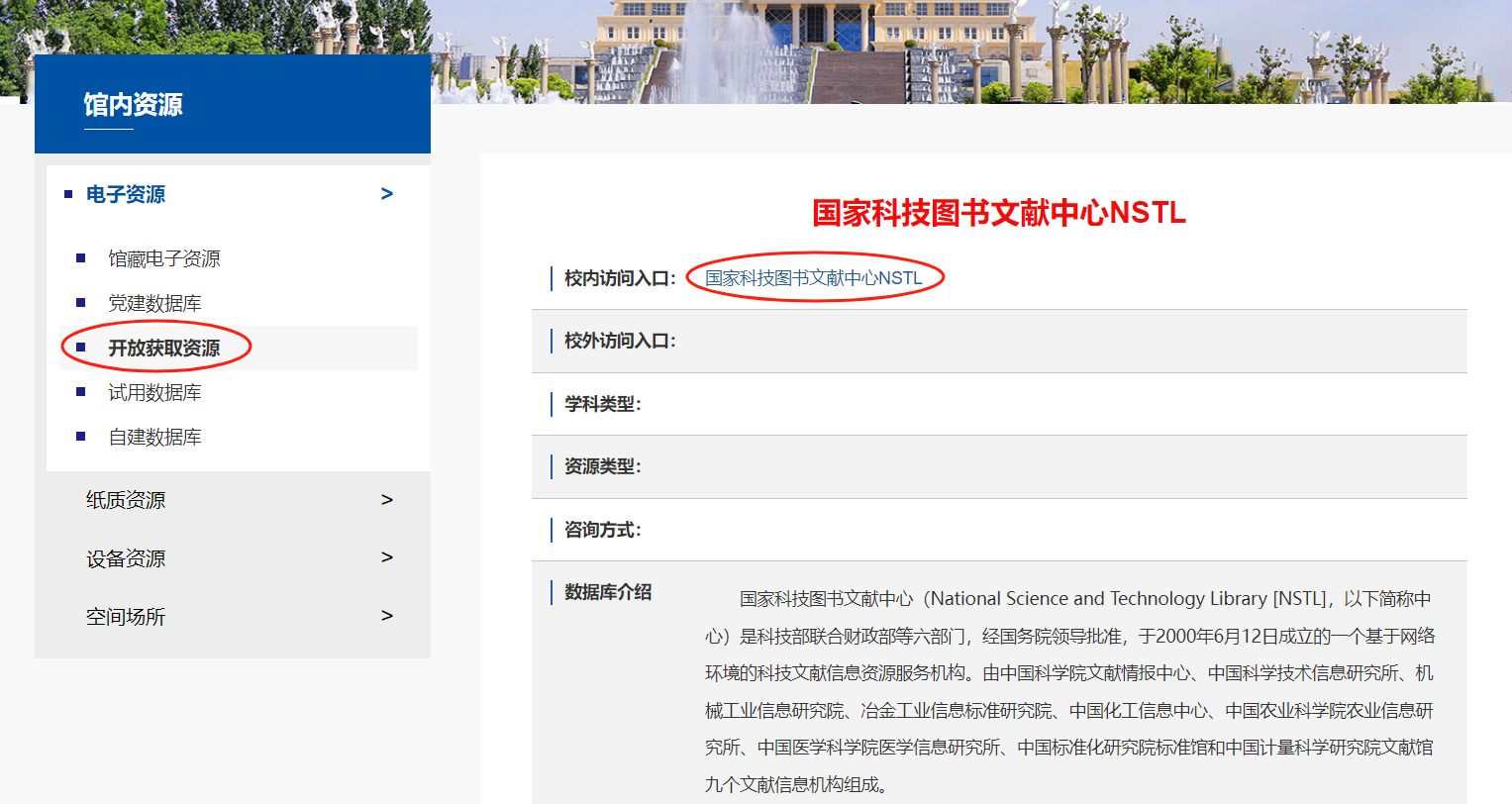Image resolution: width=1512 pixels, height=804 pixels.
Task: Open the 纸质资源 section
Action: coord(126,500)
